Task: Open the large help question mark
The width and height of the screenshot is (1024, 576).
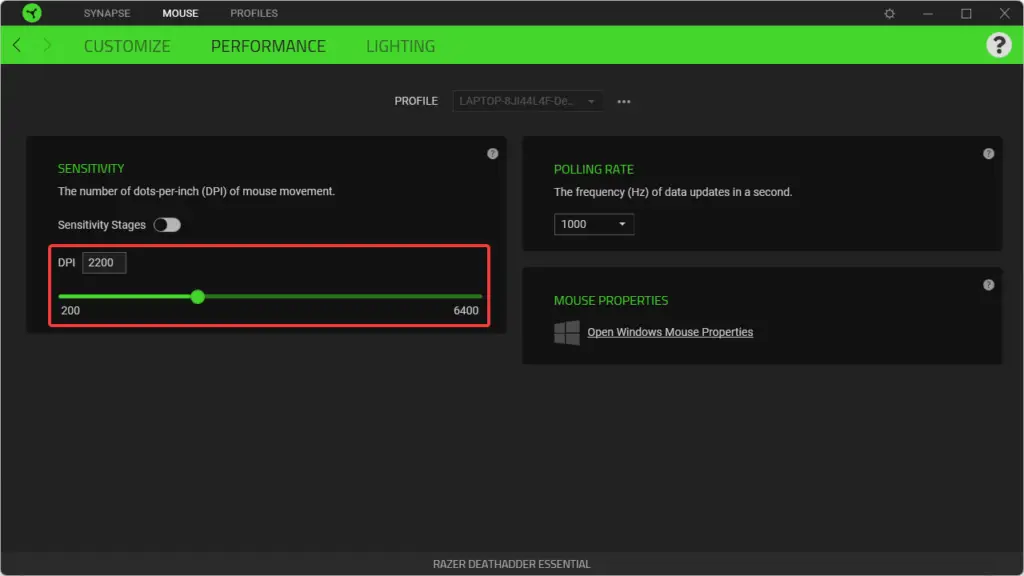Action: [999, 45]
